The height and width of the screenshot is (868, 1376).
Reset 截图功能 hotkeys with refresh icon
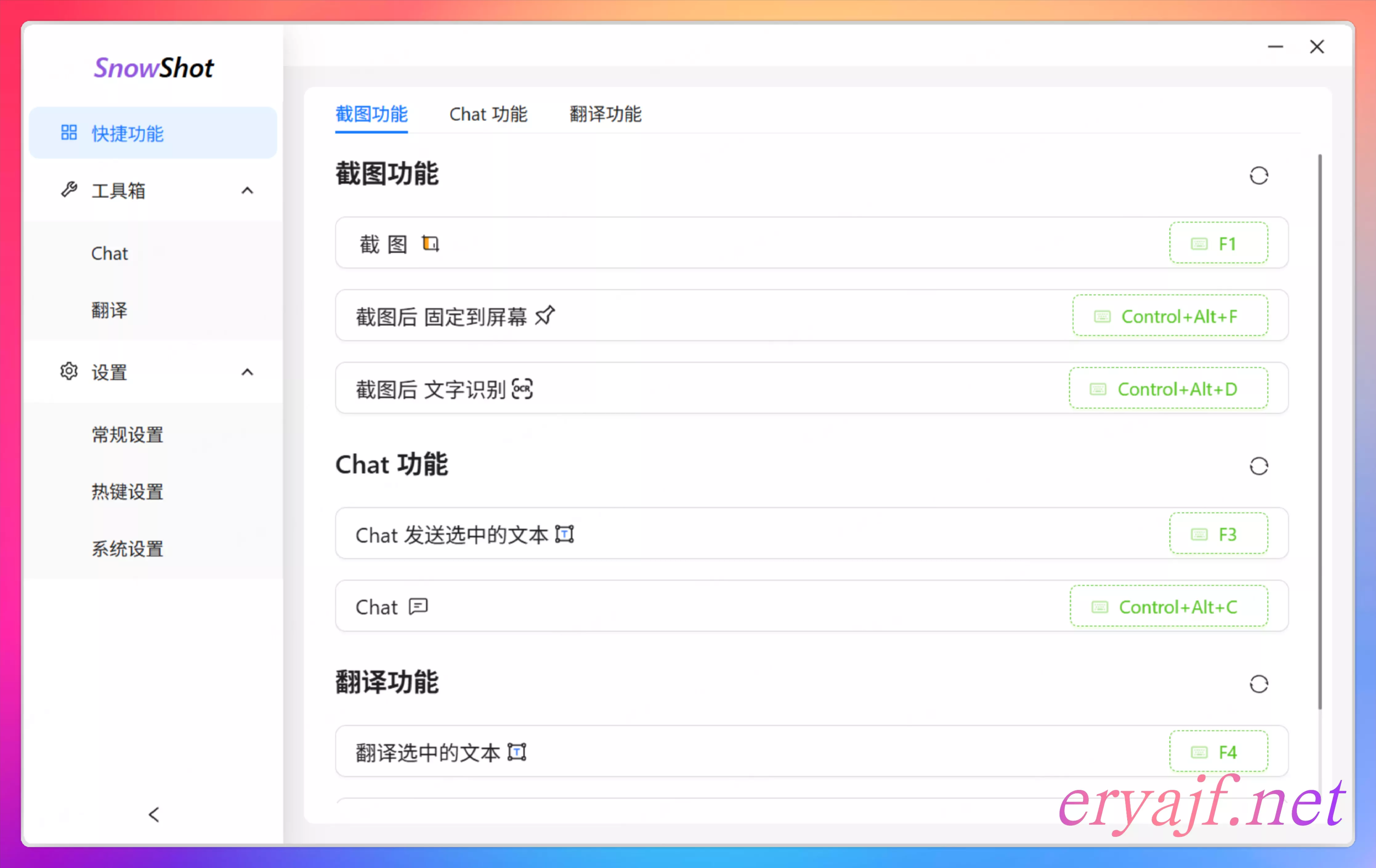[x=1258, y=175]
